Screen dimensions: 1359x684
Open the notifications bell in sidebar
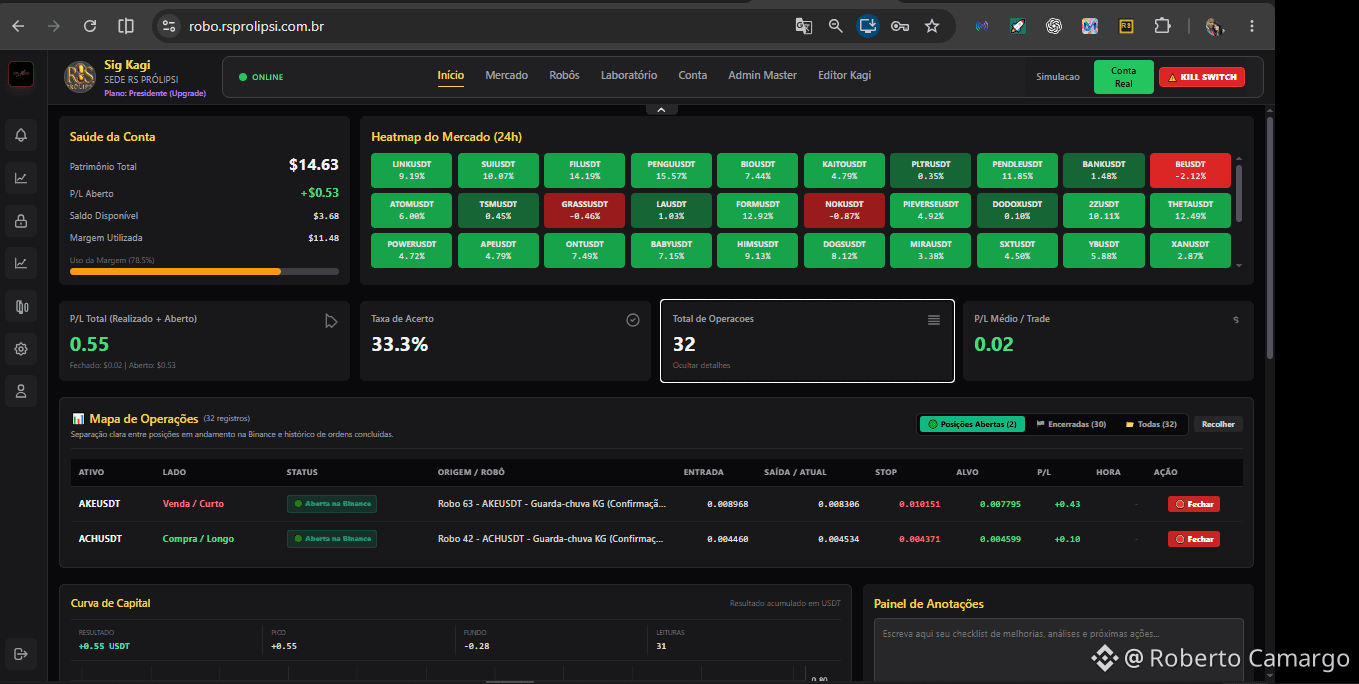[20, 135]
